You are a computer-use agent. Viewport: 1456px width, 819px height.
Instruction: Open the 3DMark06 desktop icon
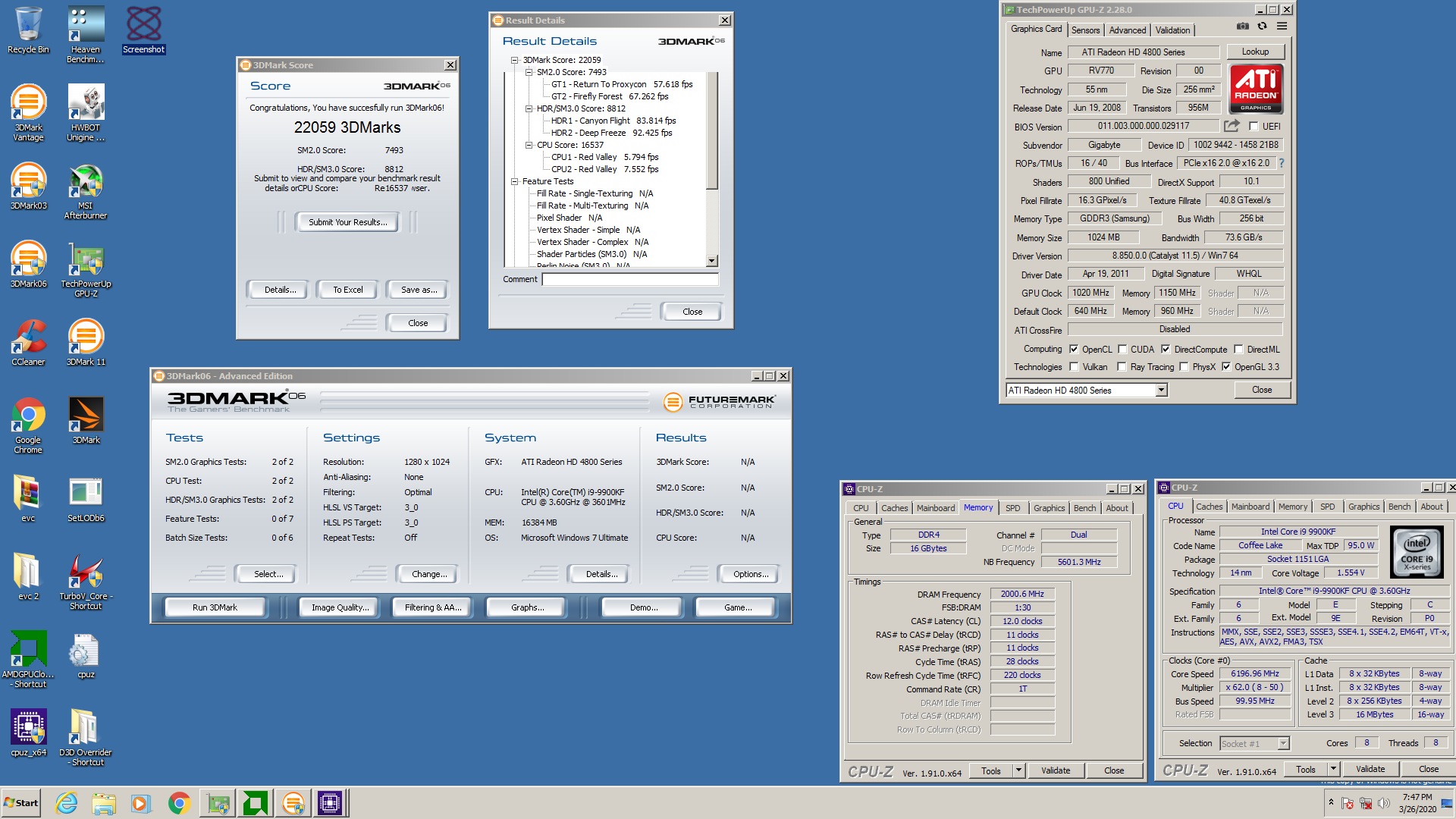click(28, 265)
